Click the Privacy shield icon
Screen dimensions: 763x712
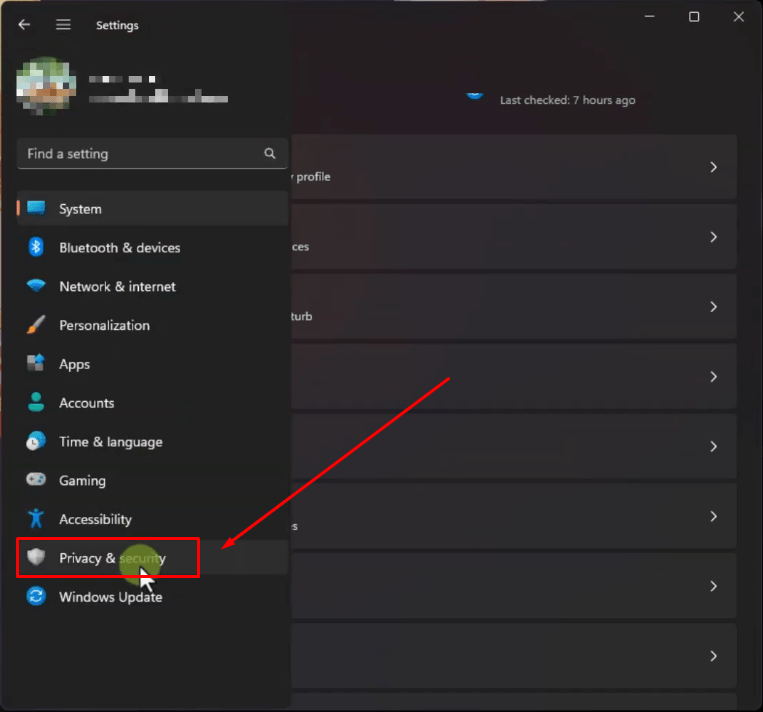(x=36, y=557)
